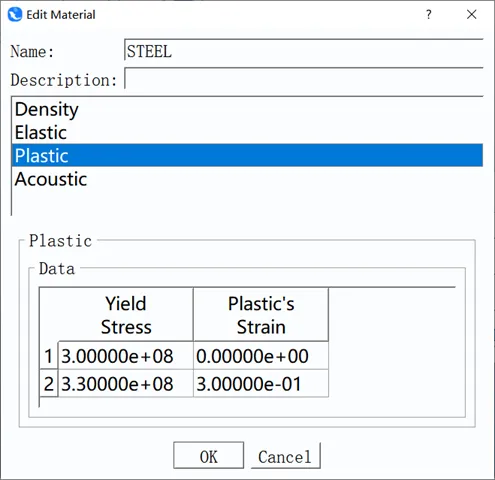The height and width of the screenshot is (480, 495).
Task: Select row 1 header in data table
Action: (x=49, y=356)
